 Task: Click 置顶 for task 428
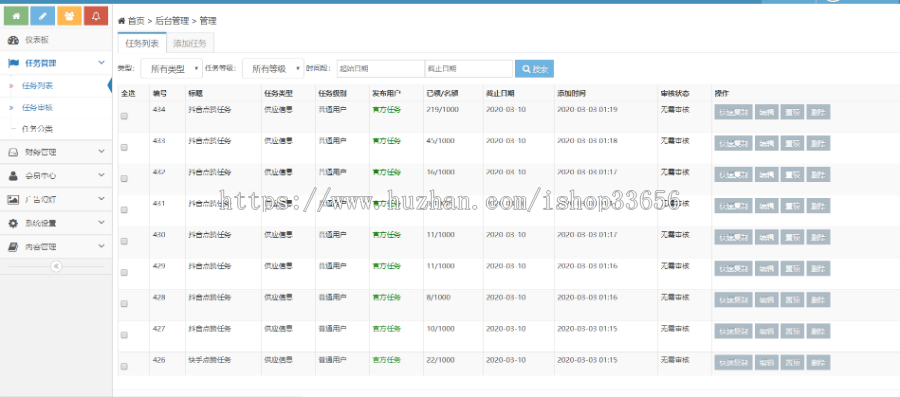(792, 299)
